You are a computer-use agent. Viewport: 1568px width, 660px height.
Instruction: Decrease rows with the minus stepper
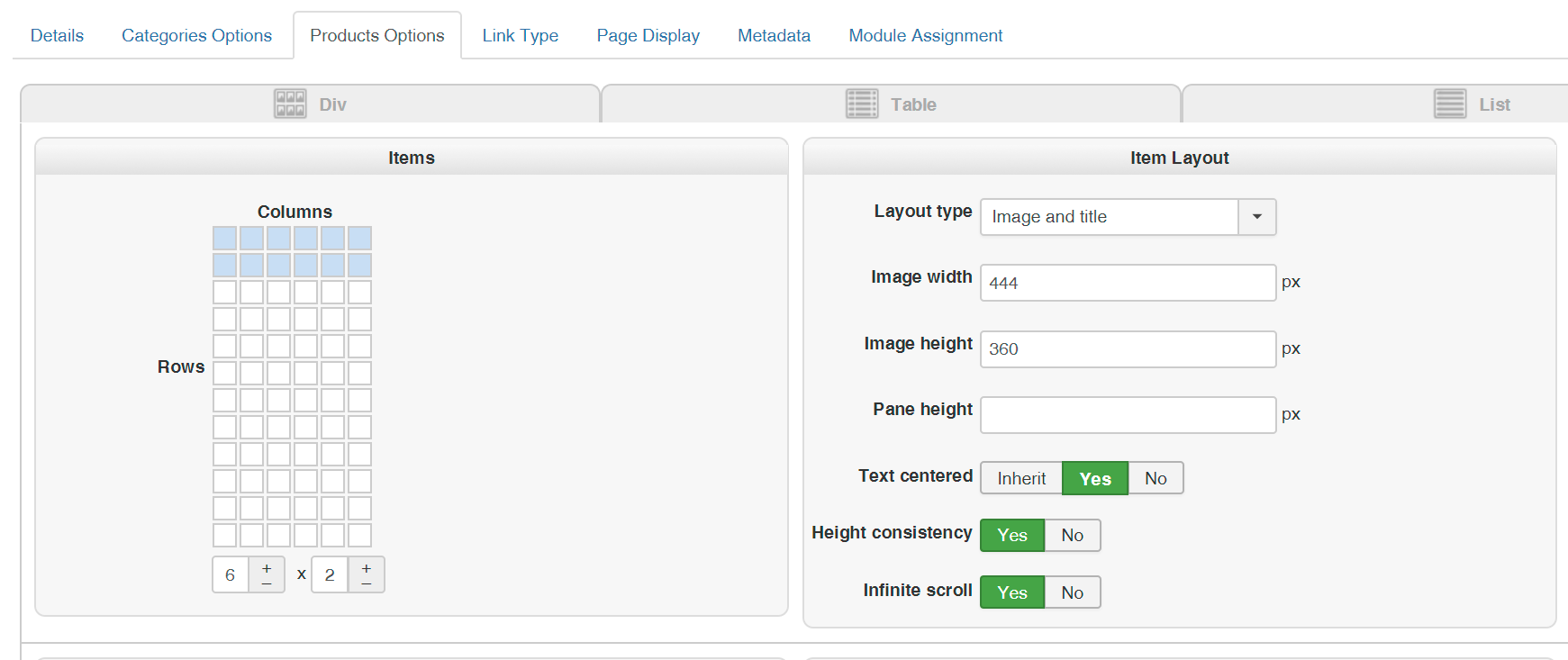coord(367,583)
